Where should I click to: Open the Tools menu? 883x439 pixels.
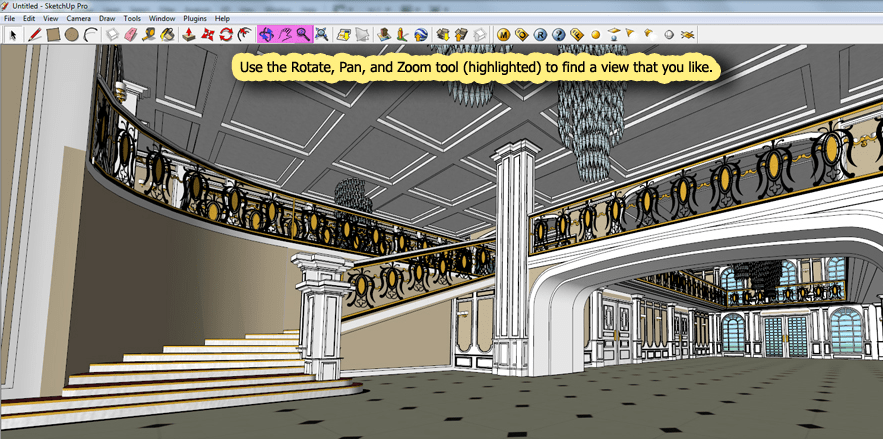(x=132, y=19)
